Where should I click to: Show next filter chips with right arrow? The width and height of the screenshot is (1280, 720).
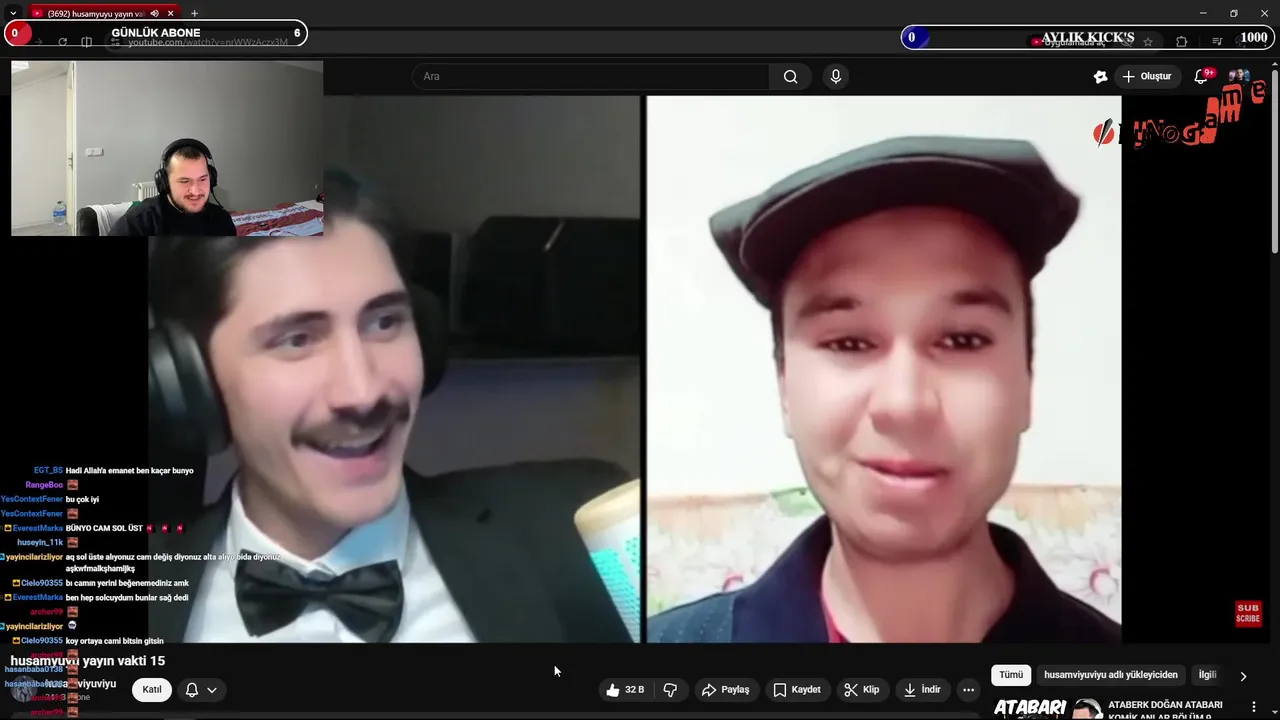tap(1243, 676)
